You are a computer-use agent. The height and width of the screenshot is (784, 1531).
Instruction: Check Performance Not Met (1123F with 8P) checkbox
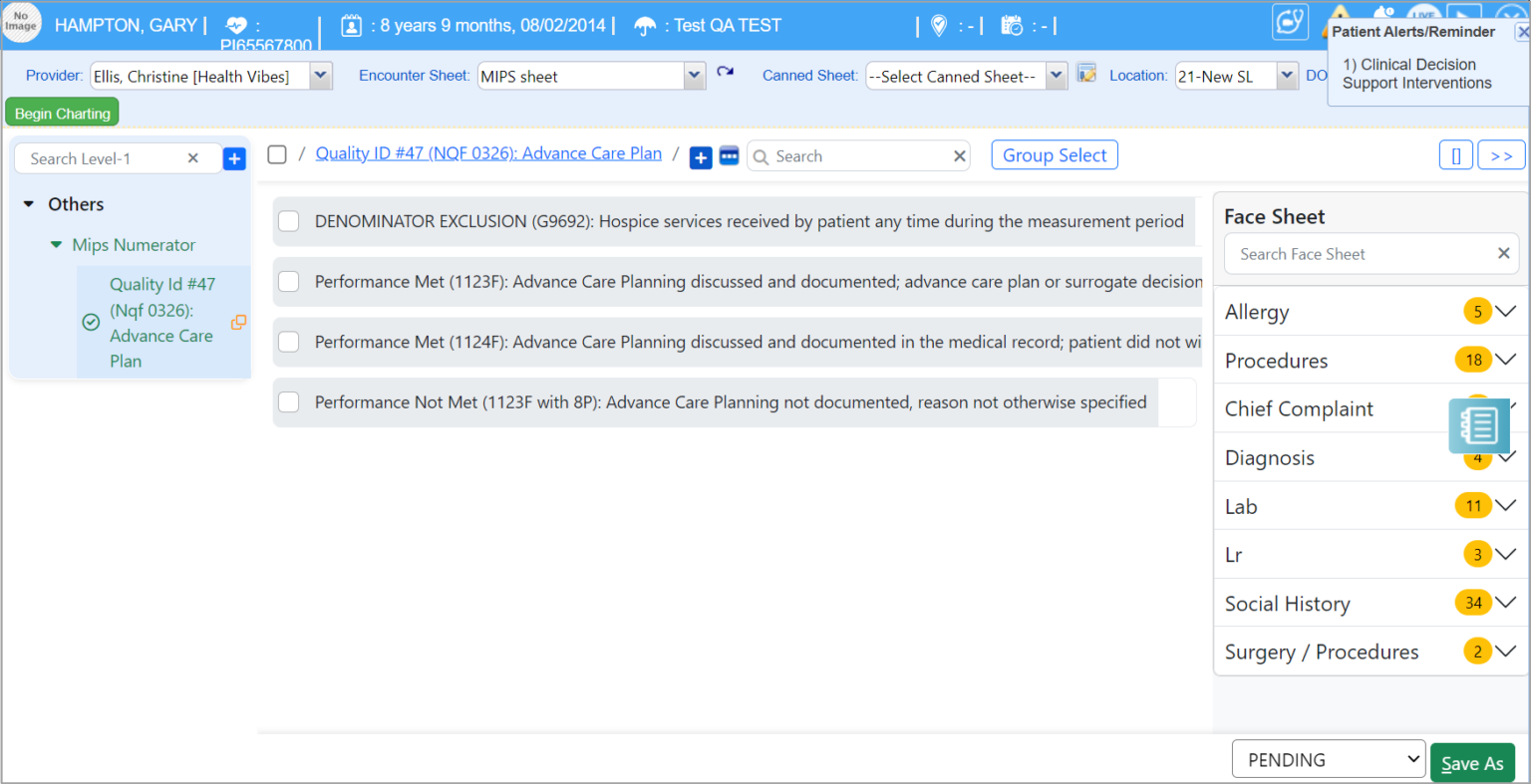pyautogui.click(x=289, y=402)
